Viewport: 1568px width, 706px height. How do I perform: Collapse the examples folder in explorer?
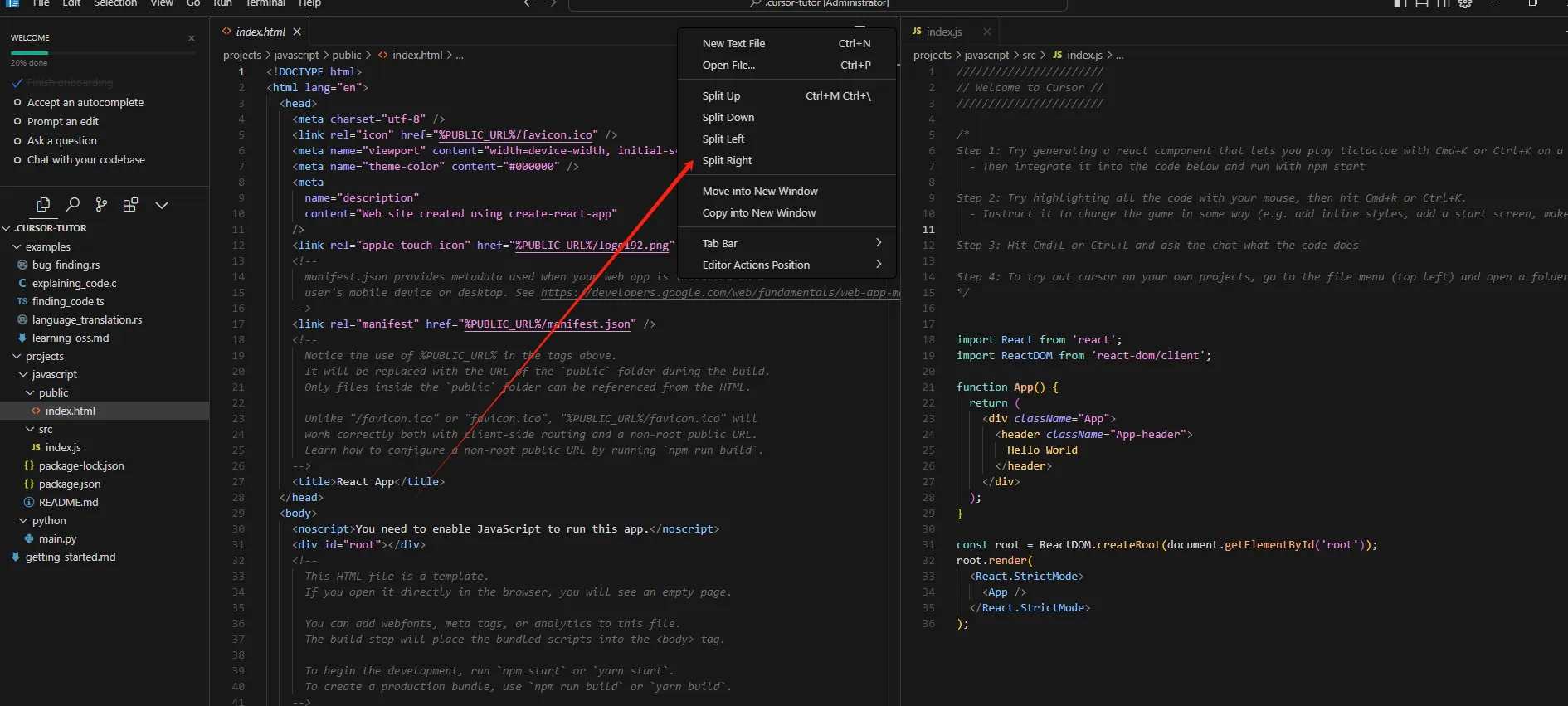[17, 247]
